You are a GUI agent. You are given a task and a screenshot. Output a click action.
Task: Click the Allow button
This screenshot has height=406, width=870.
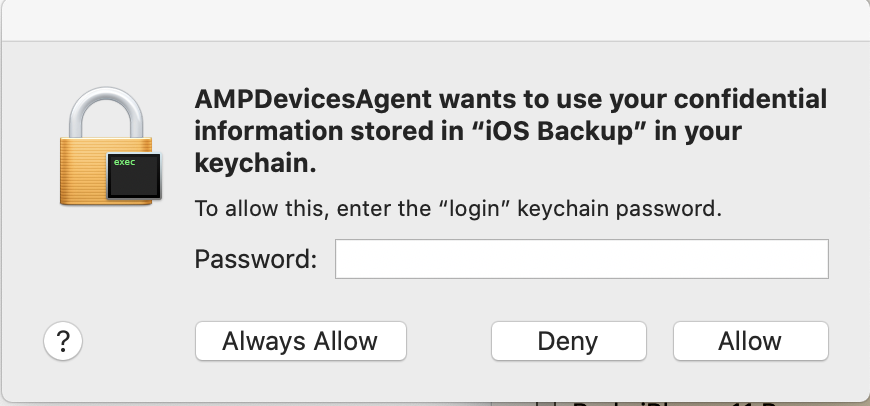click(750, 341)
